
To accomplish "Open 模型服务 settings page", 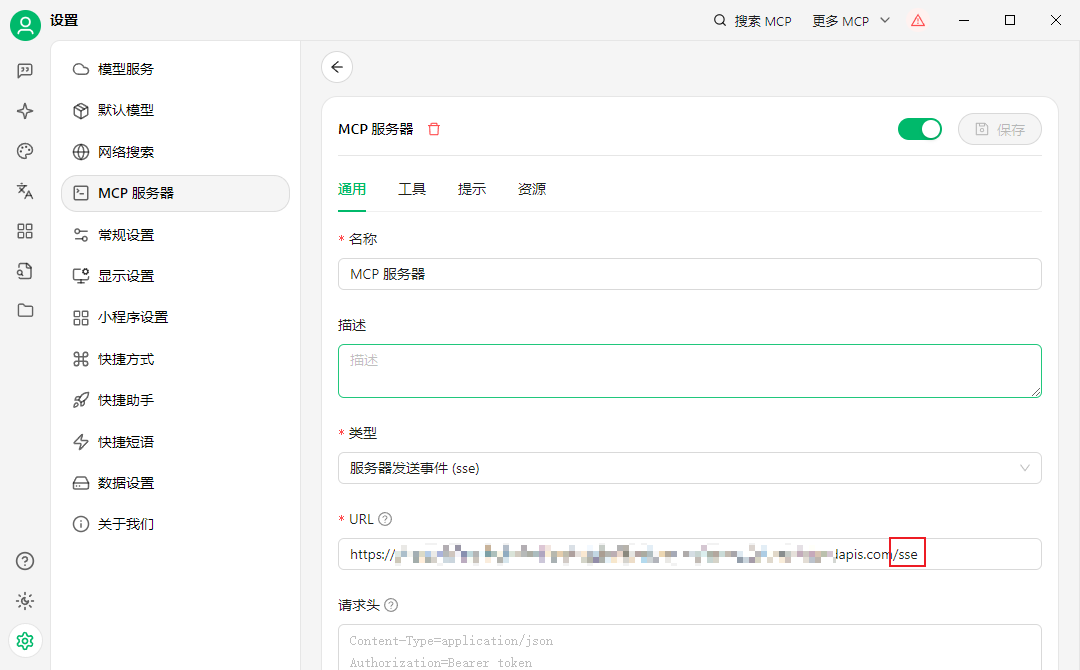I will coord(176,69).
